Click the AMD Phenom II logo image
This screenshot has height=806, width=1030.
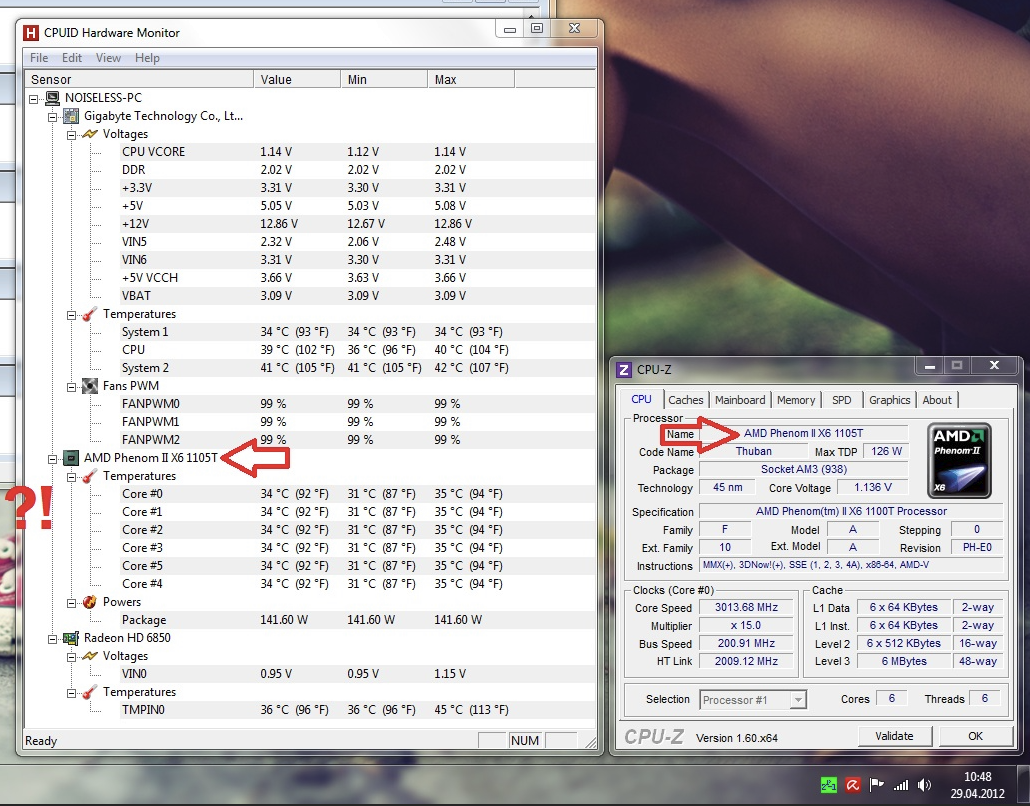click(959, 460)
